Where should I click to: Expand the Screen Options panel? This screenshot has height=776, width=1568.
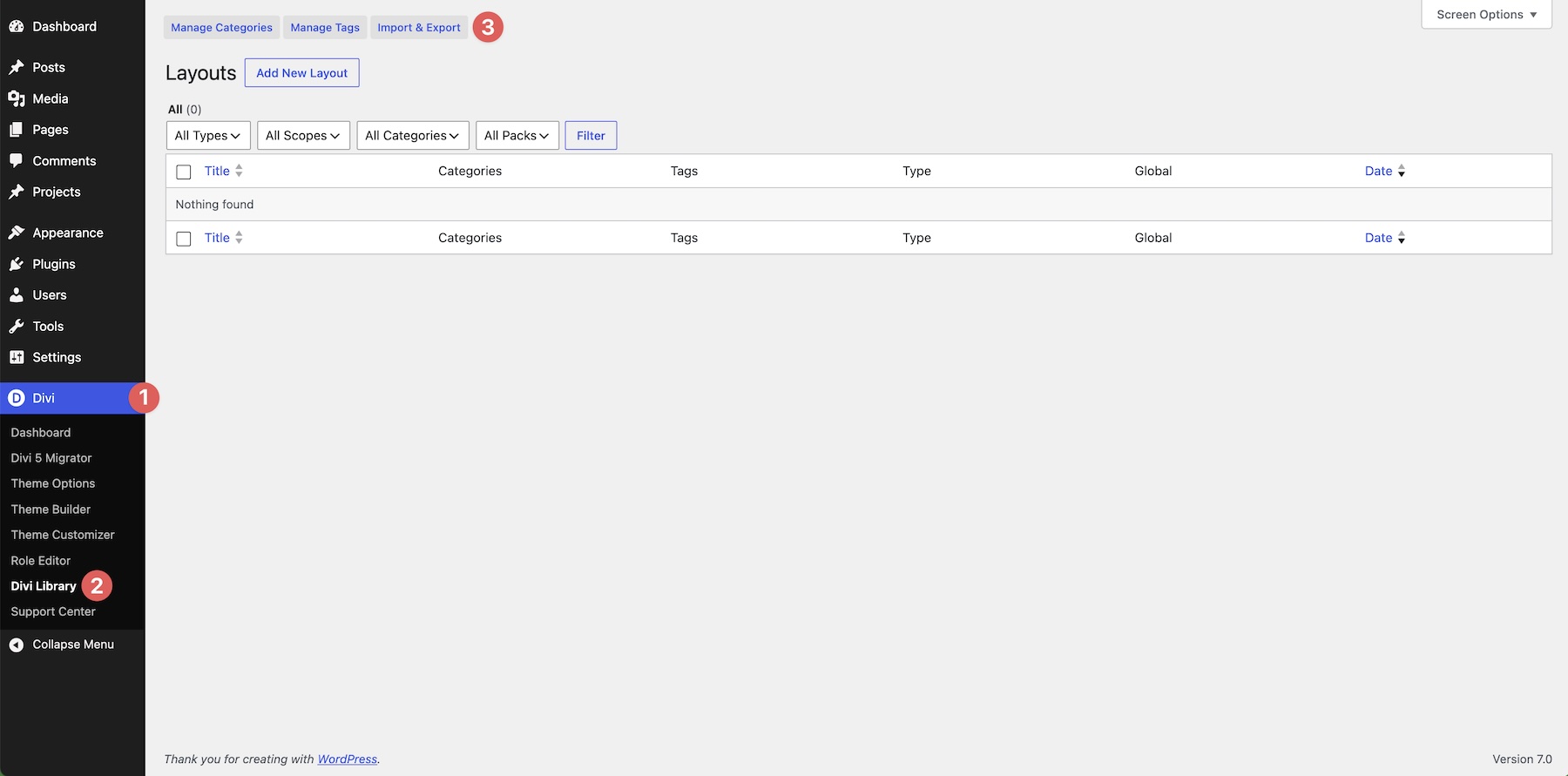[x=1487, y=15]
